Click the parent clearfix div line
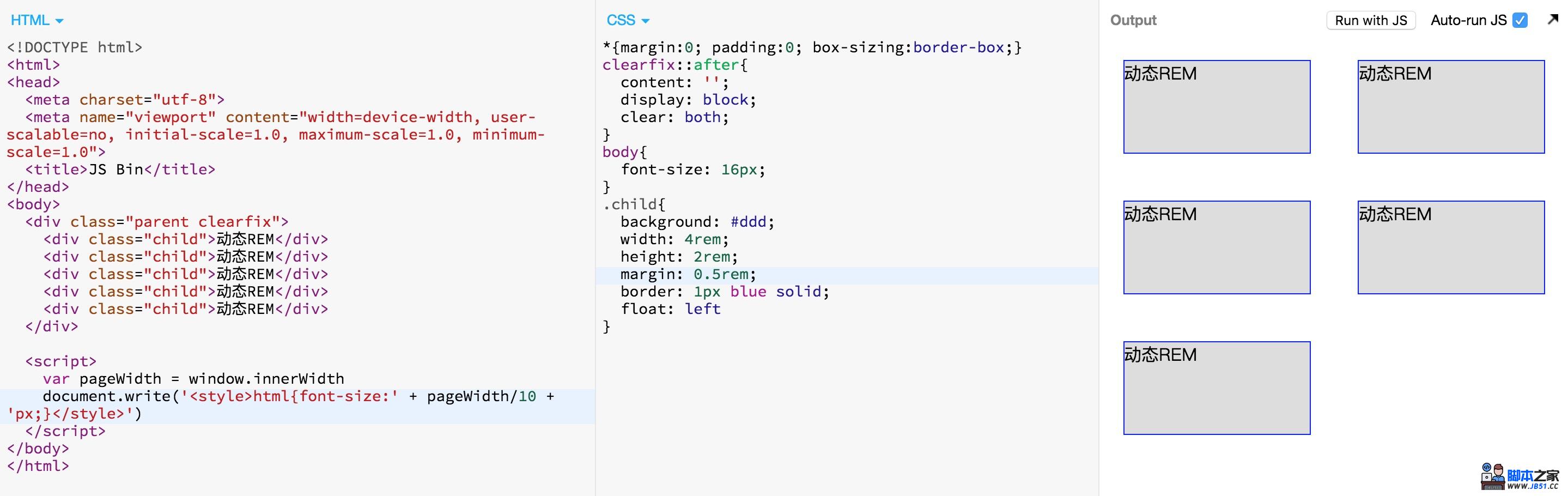Image resolution: width=1568 pixels, height=496 pixels. coord(156,221)
